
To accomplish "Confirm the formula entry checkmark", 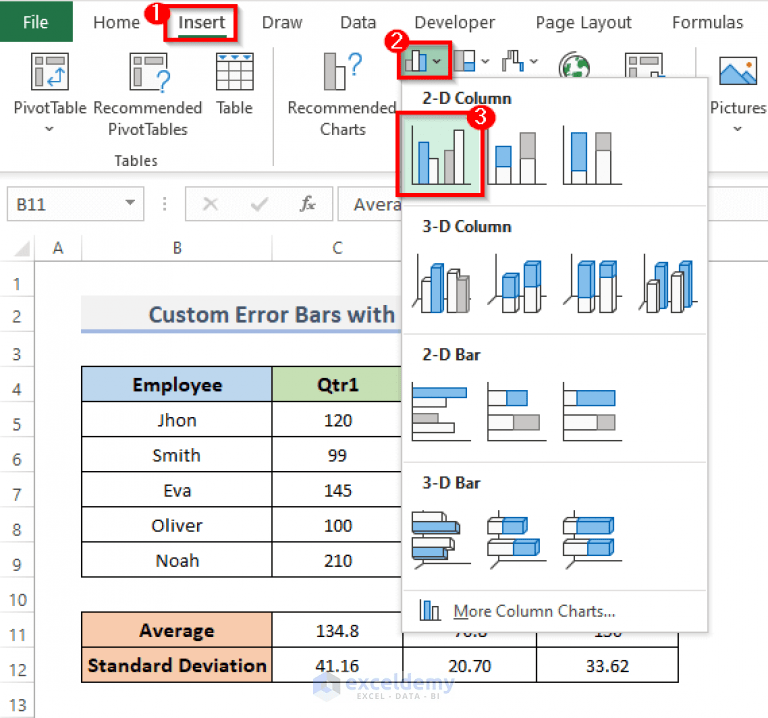I will click(x=259, y=204).
